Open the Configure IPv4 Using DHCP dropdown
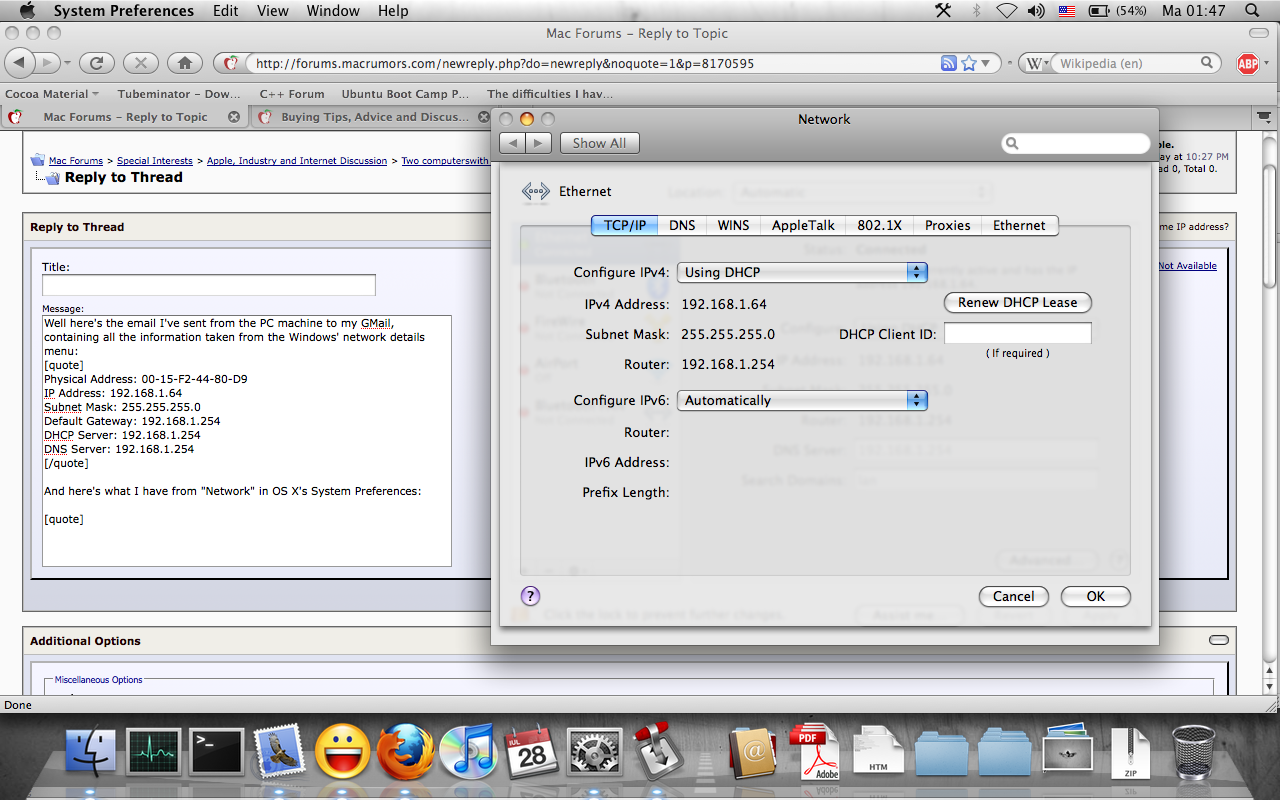The width and height of the screenshot is (1280, 800). 802,272
